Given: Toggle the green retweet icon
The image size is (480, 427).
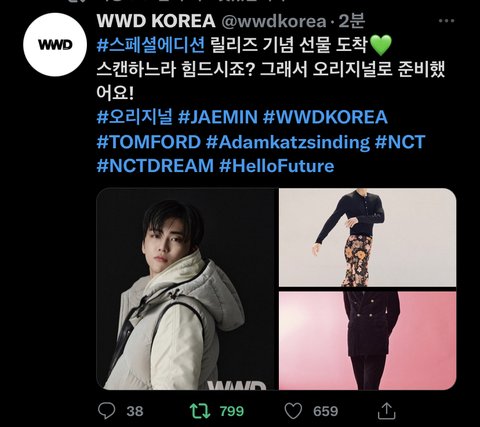Looking at the screenshot, I should 200,411.
